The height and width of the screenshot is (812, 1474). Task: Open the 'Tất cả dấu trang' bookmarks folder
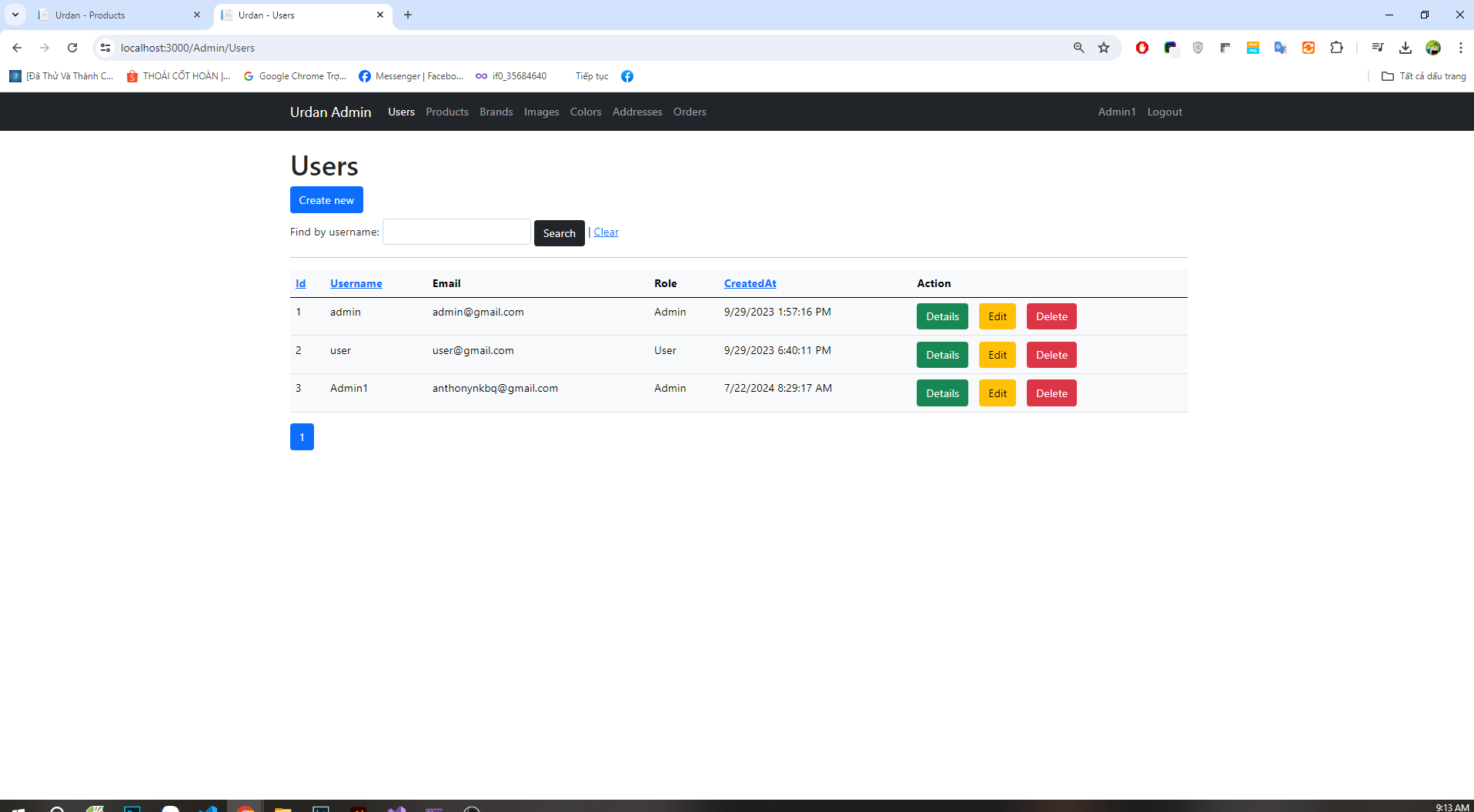(1424, 76)
